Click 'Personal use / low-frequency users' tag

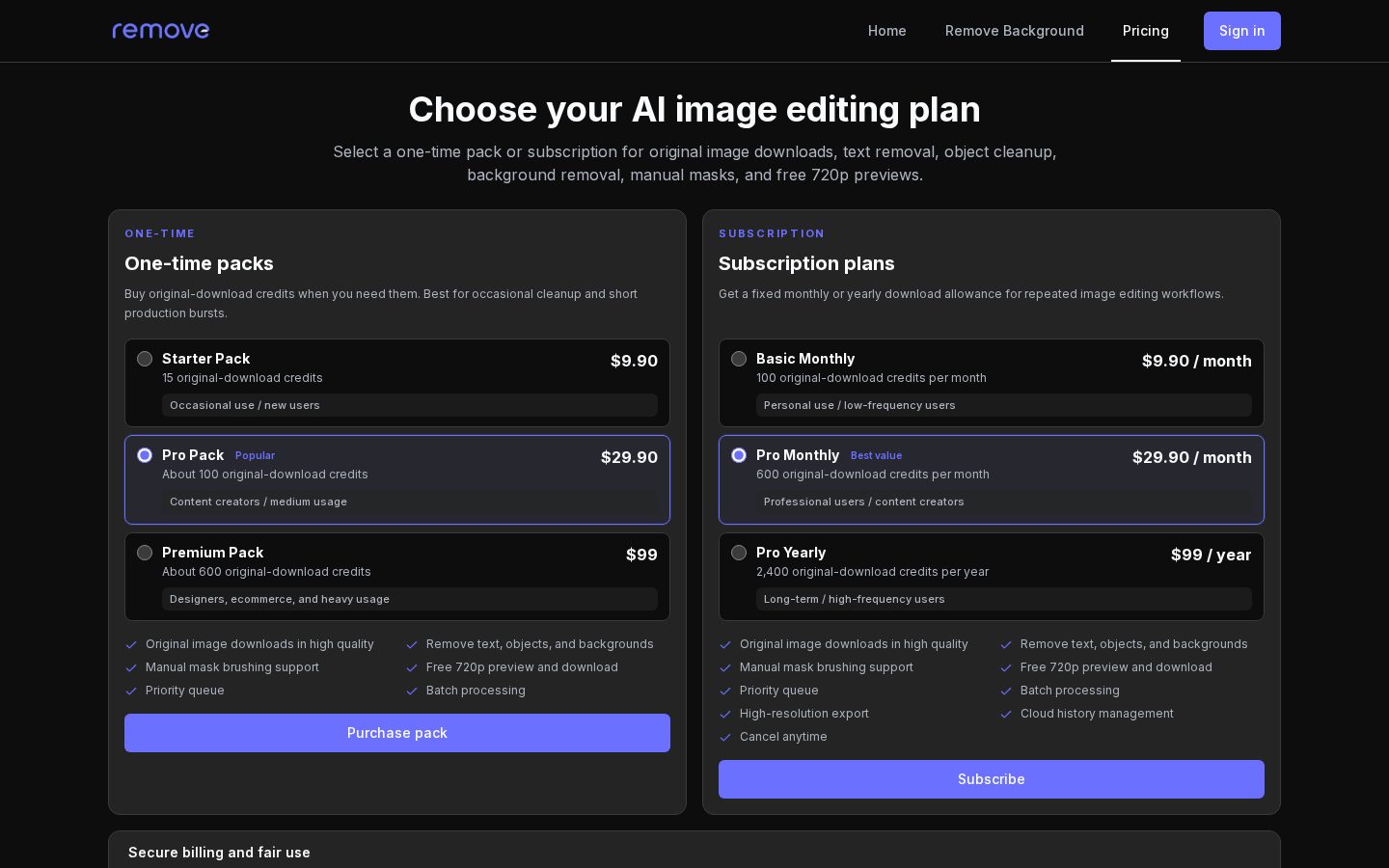pyautogui.click(x=1004, y=405)
